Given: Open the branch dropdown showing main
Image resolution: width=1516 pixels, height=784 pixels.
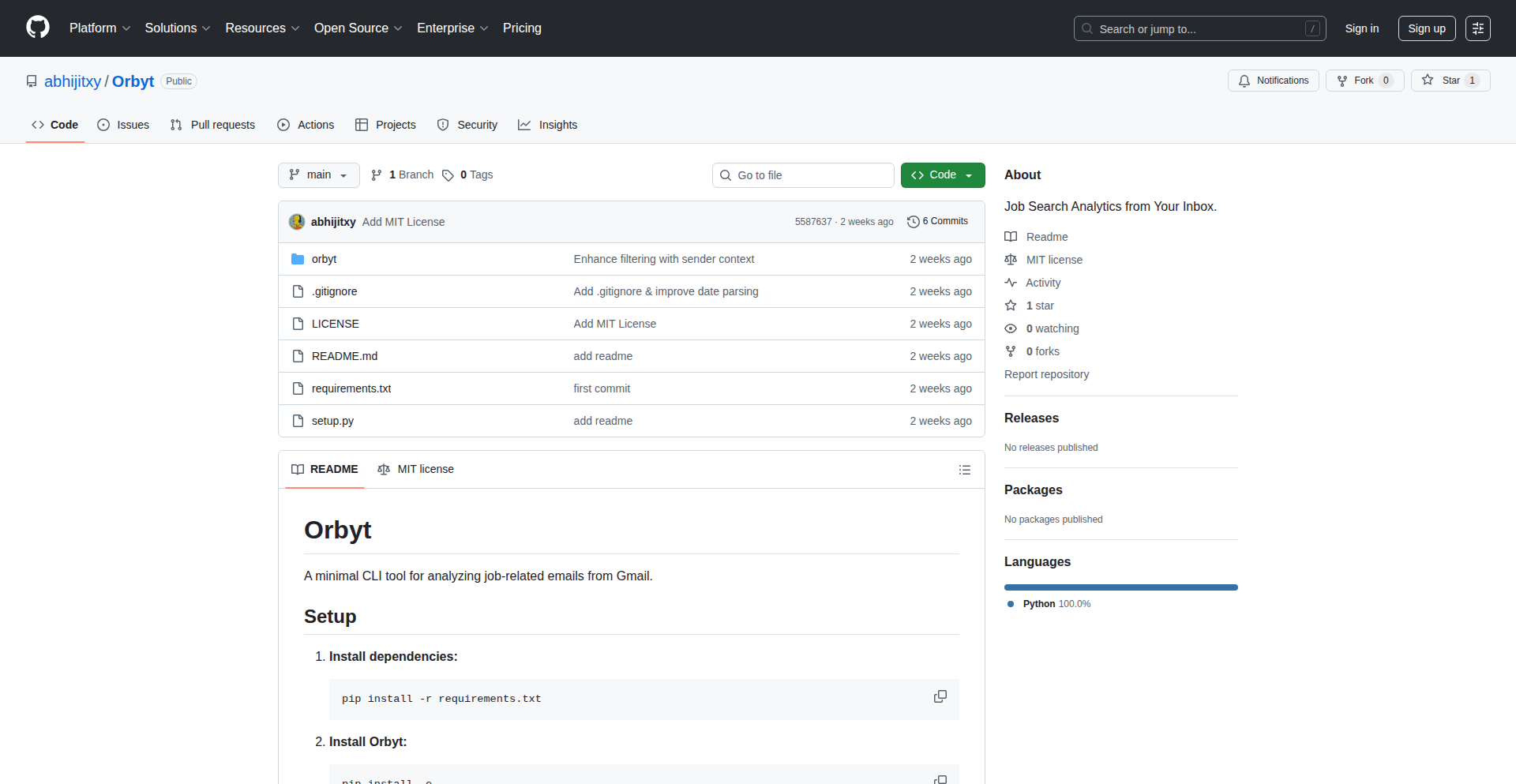Looking at the screenshot, I should (318, 174).
